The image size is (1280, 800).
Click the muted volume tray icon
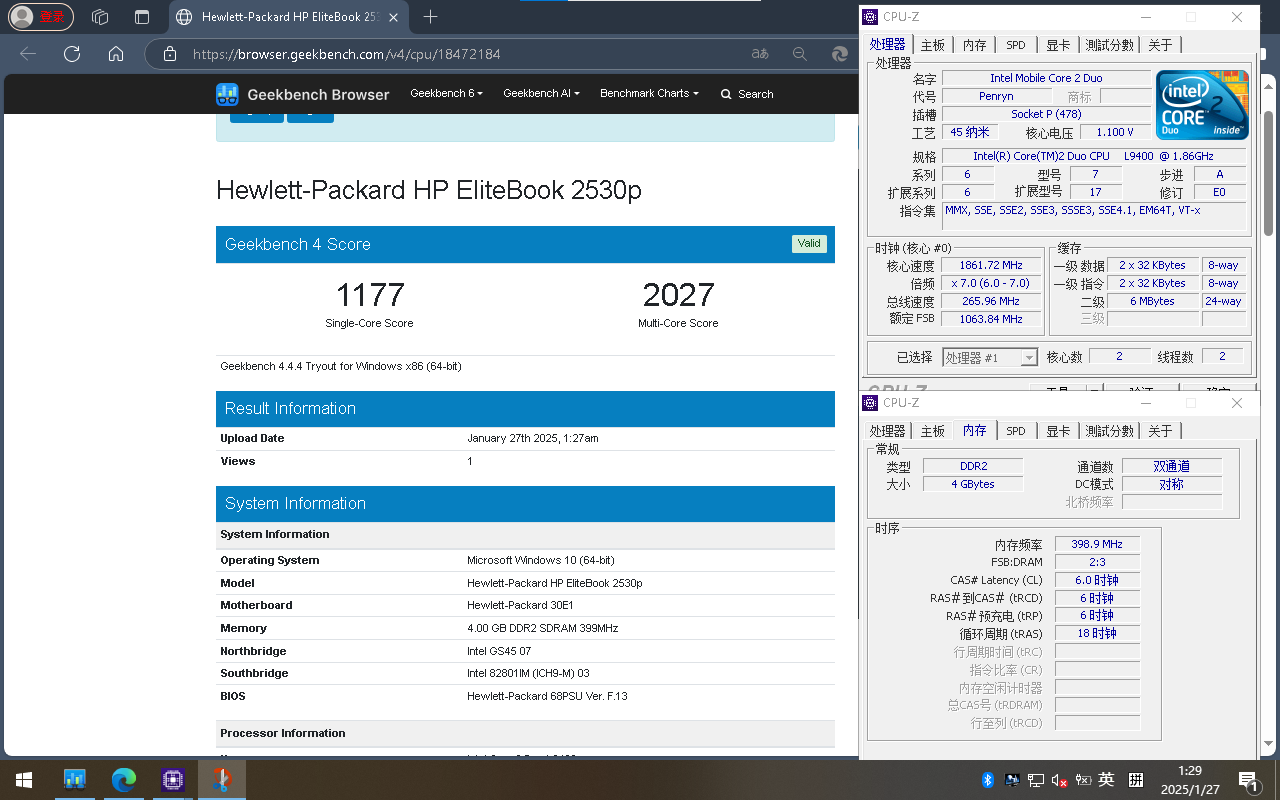1061,779
